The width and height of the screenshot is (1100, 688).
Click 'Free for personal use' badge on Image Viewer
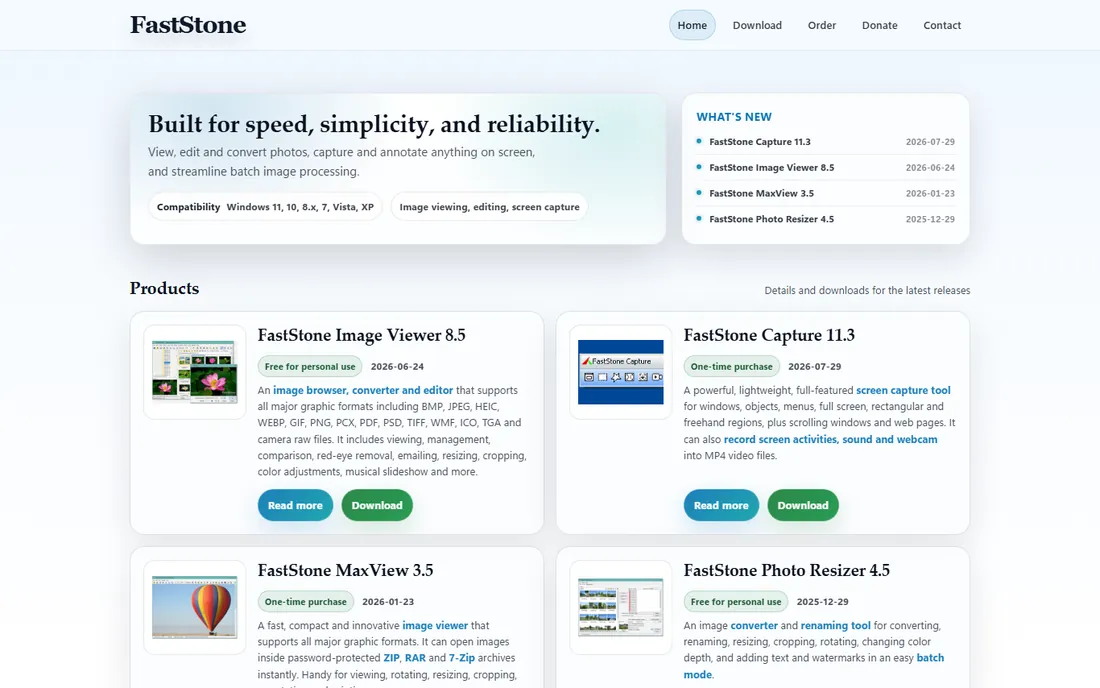310,366
